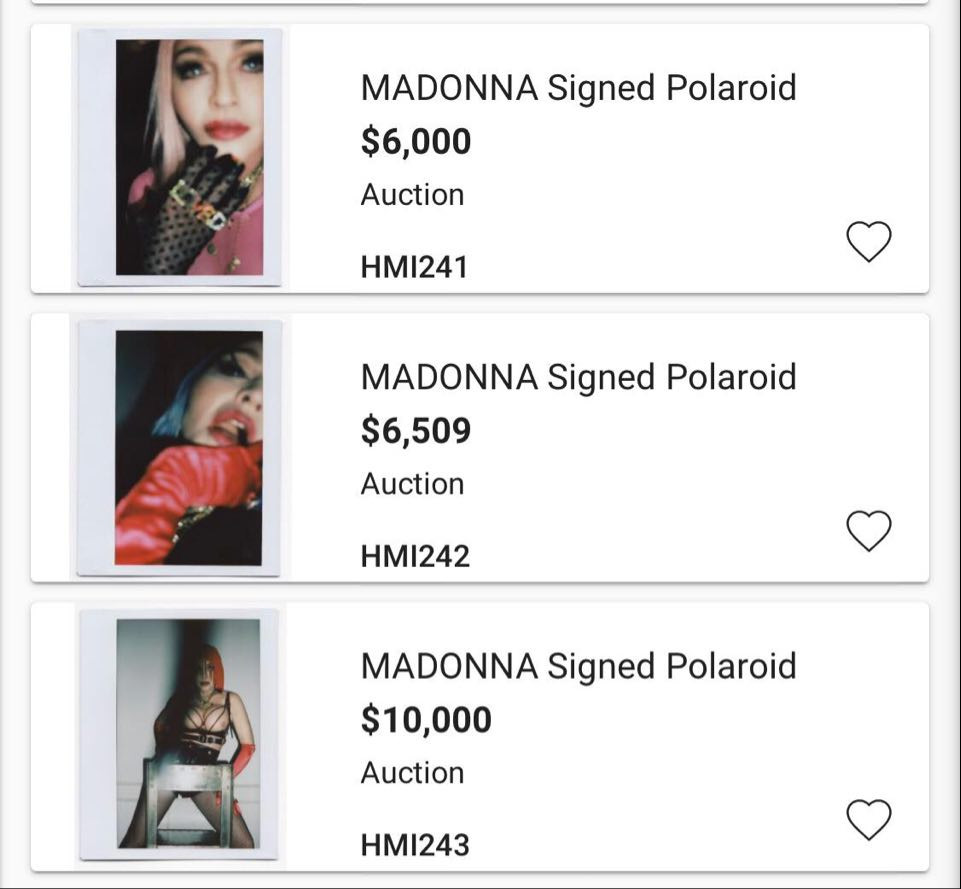
Task: Click the lot number HMI243
Action: coord(415,845)
